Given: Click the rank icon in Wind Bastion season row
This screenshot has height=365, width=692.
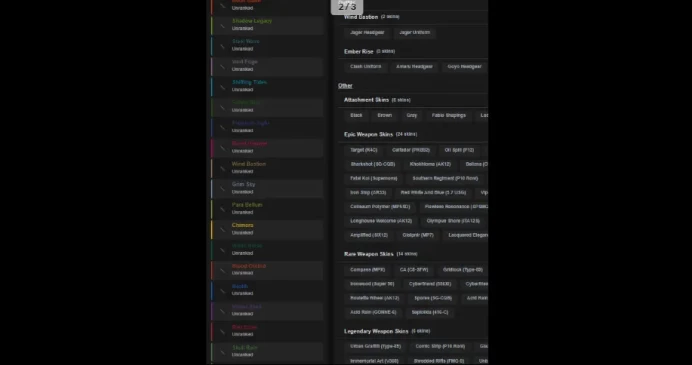Looking at the screenshot, I should click(x=223, y=169).
